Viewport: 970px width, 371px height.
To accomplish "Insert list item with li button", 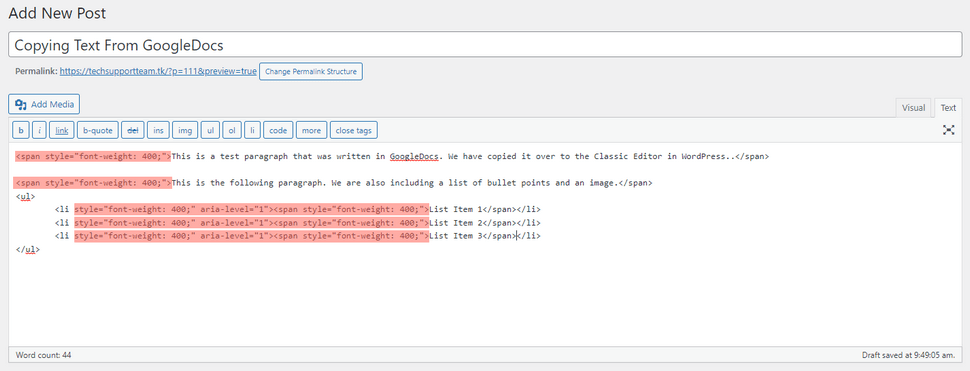I will pyautogui.click(x=252, y=130).
